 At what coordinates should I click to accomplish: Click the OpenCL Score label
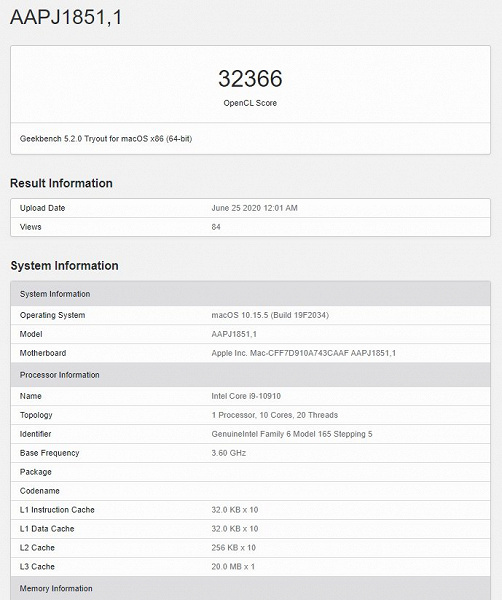(250, 103)
